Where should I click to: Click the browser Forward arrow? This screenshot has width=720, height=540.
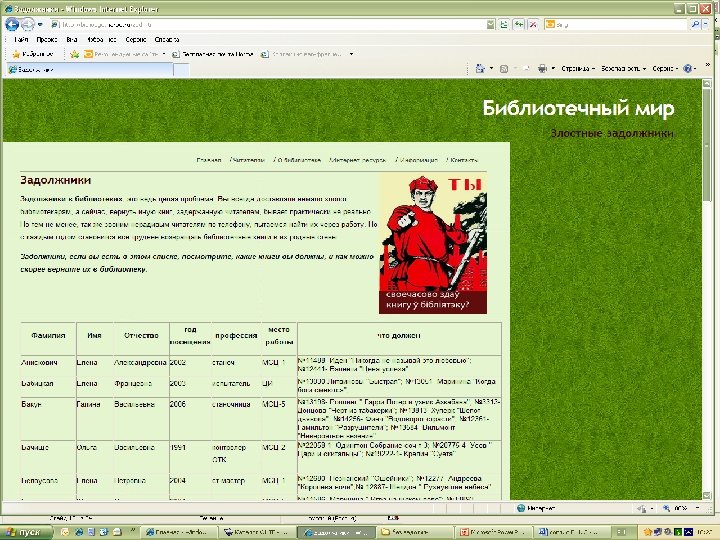pos(28,24)
